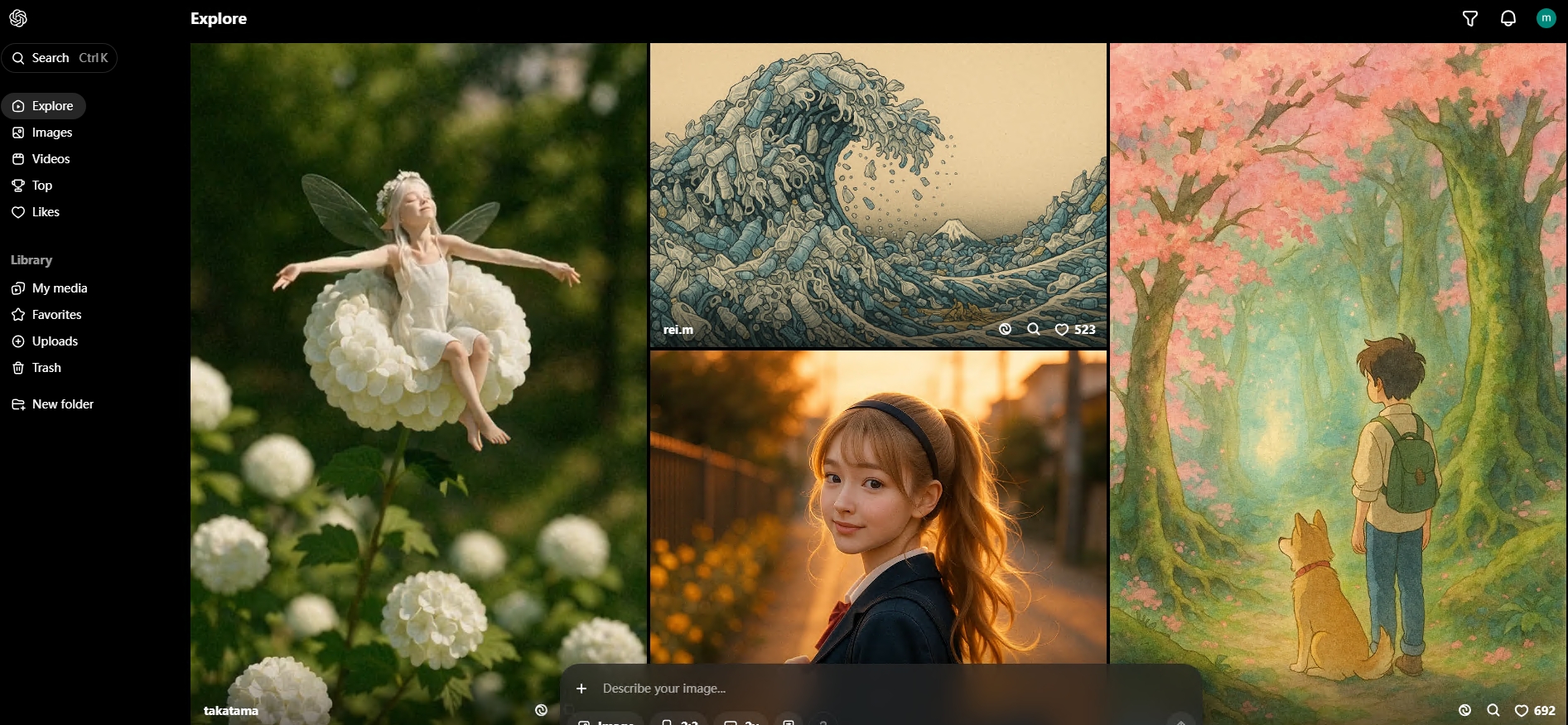
Task: Open My media in the Library
Action: pyautogui.click(x=50, y=288)
